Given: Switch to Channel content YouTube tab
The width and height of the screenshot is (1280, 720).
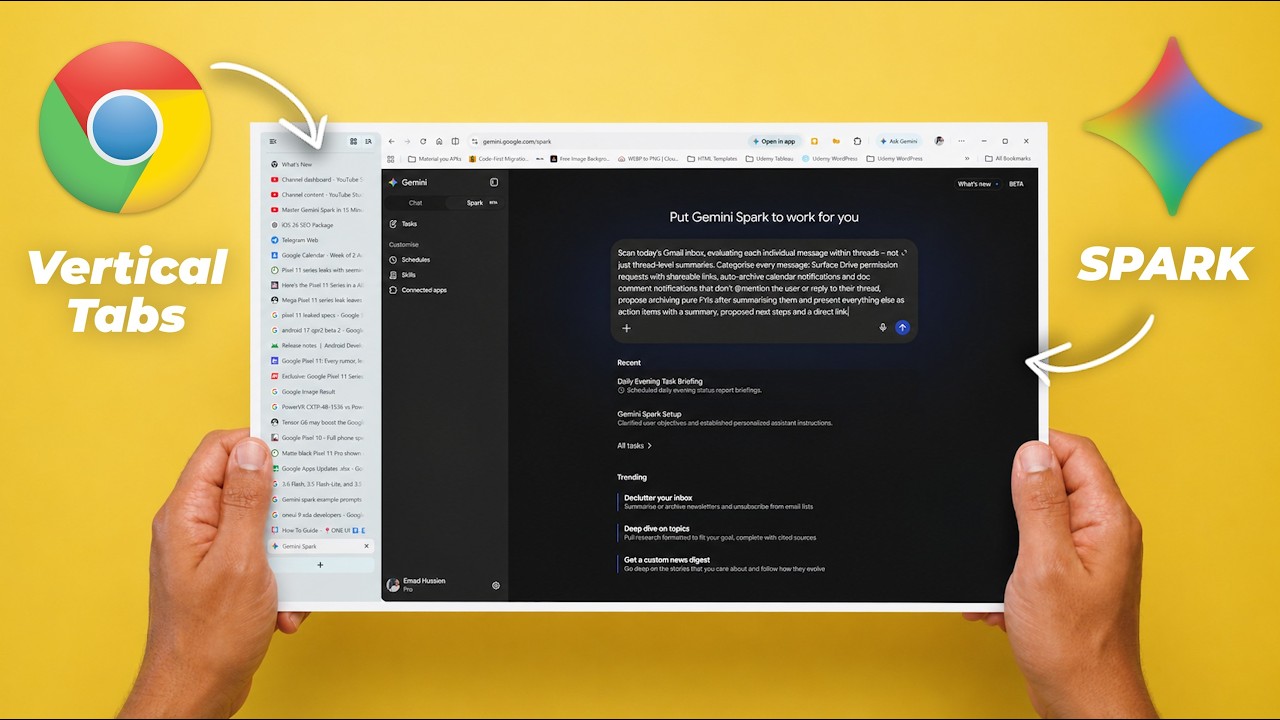Looking at the screenshot, I should click(x=320, y=195).
